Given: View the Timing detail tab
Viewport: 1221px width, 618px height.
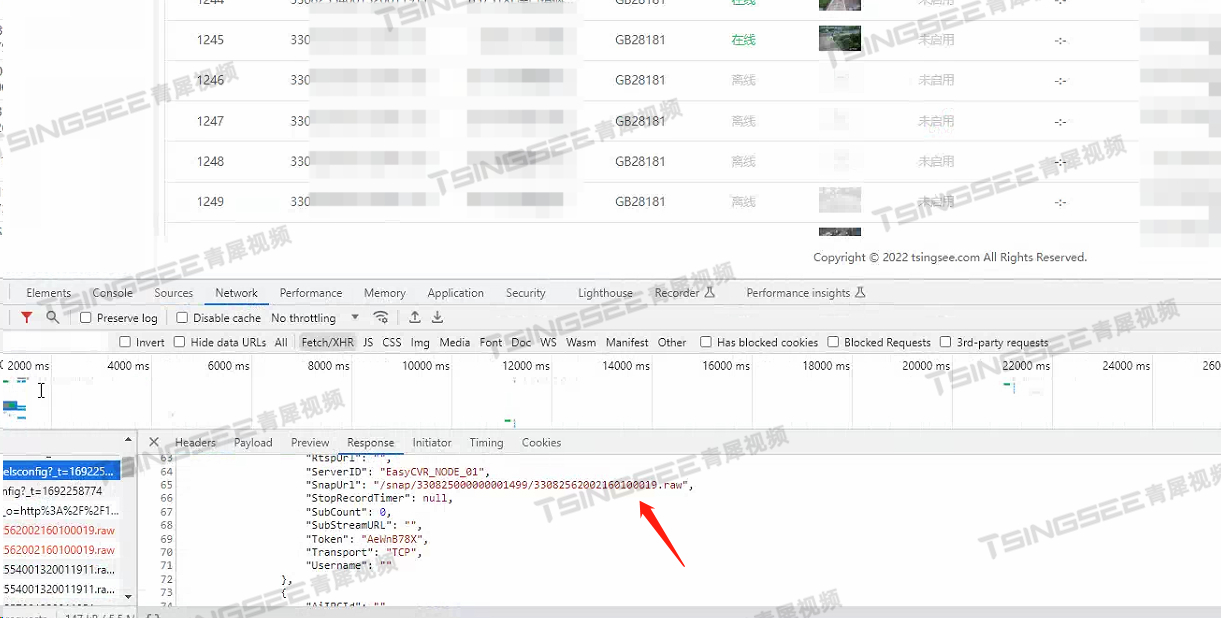Looking at the screenshot, I should tap(486, 442).
